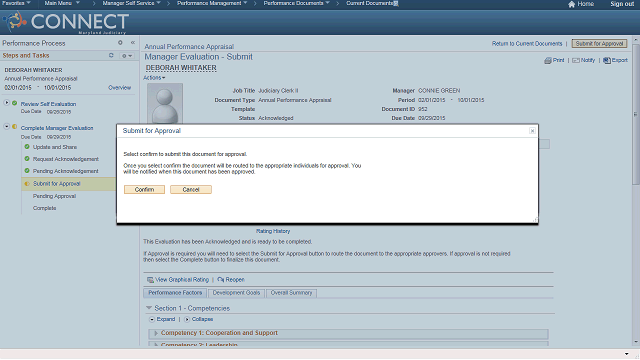
Task: Collapse Section 1 - Competencies
Action: [149, 308]
